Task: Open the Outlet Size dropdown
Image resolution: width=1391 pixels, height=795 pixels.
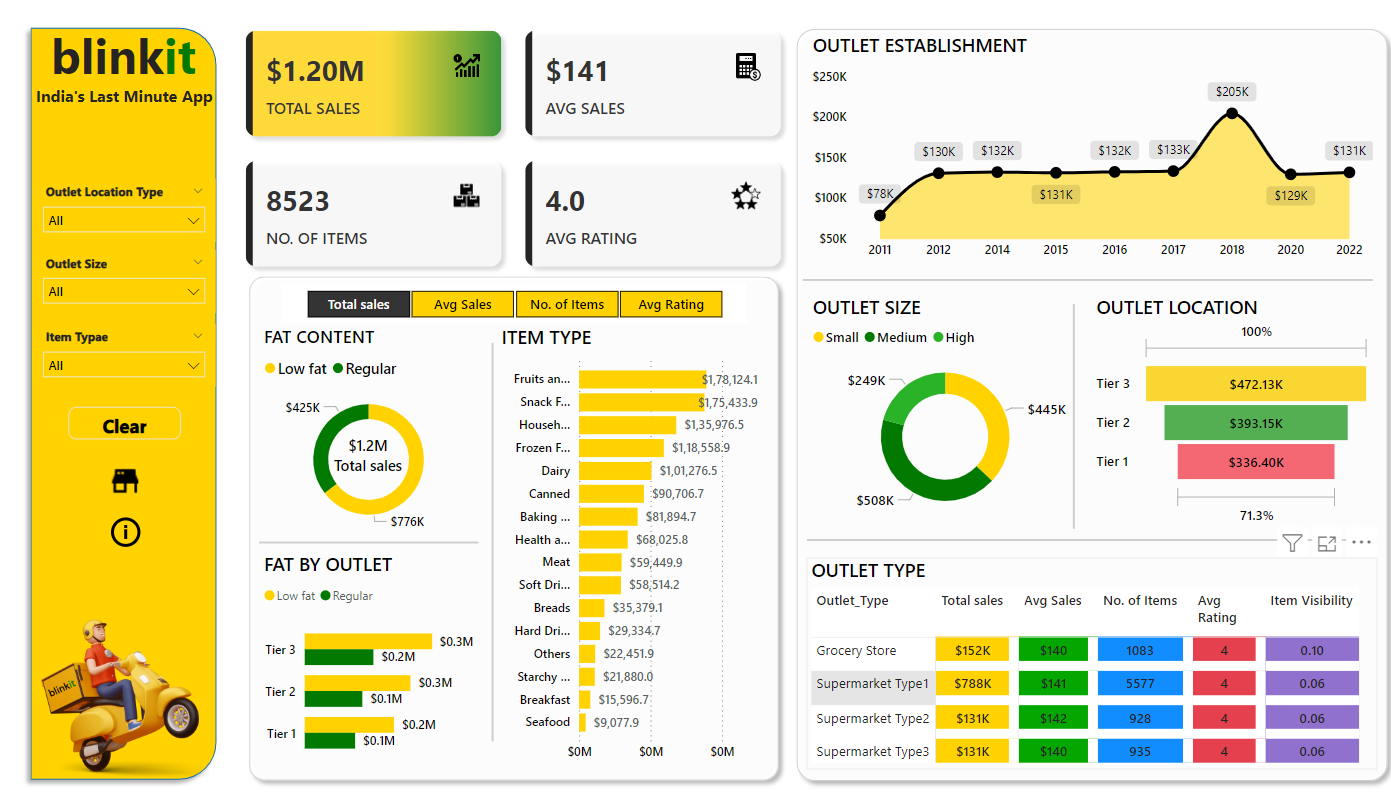Action: tap(124, 292)
